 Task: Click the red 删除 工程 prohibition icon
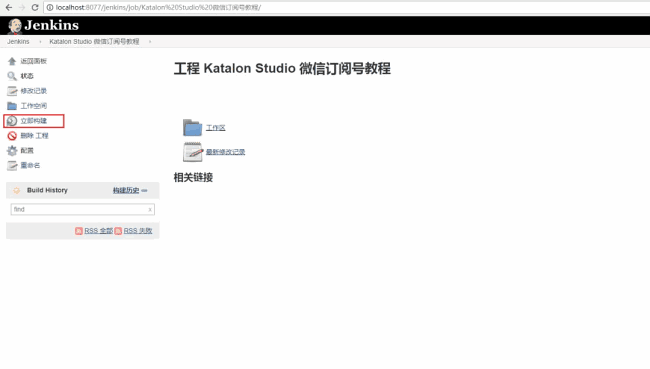click(x=12, y=136)
